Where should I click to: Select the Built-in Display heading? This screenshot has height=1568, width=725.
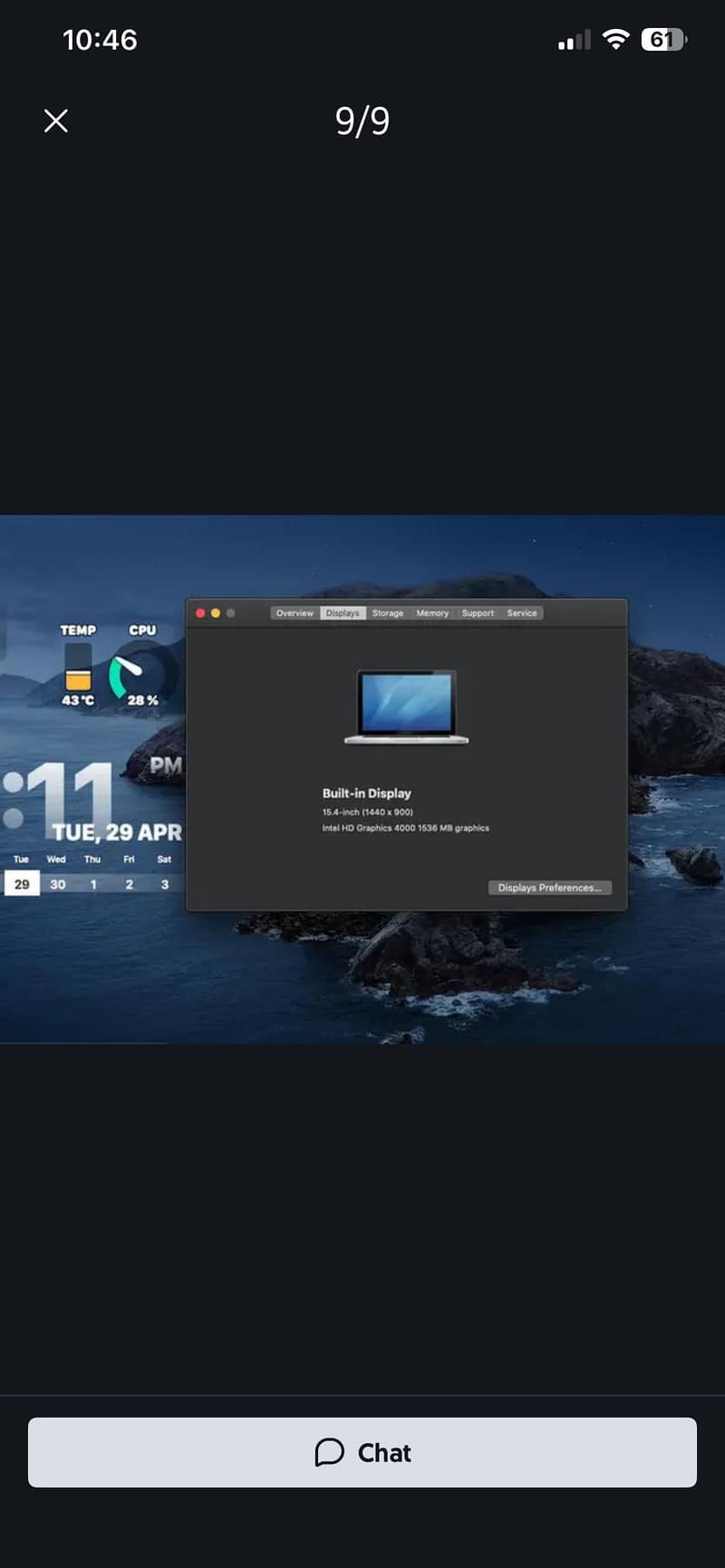[367, 793]
